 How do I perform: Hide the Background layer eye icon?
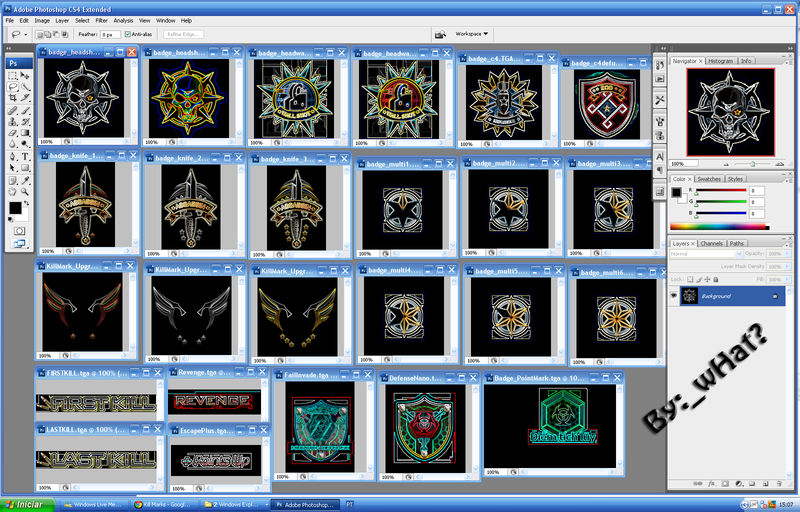tap(674, 296)
